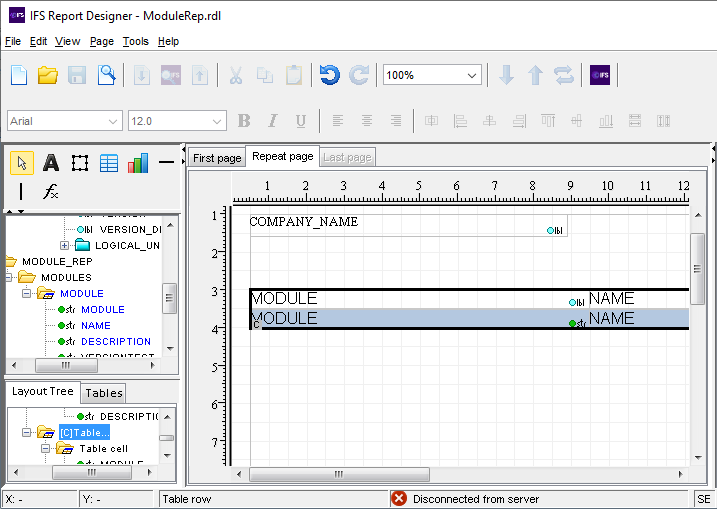Click the move up arrow icon
The image size is (717, 509).
point(535,75)
